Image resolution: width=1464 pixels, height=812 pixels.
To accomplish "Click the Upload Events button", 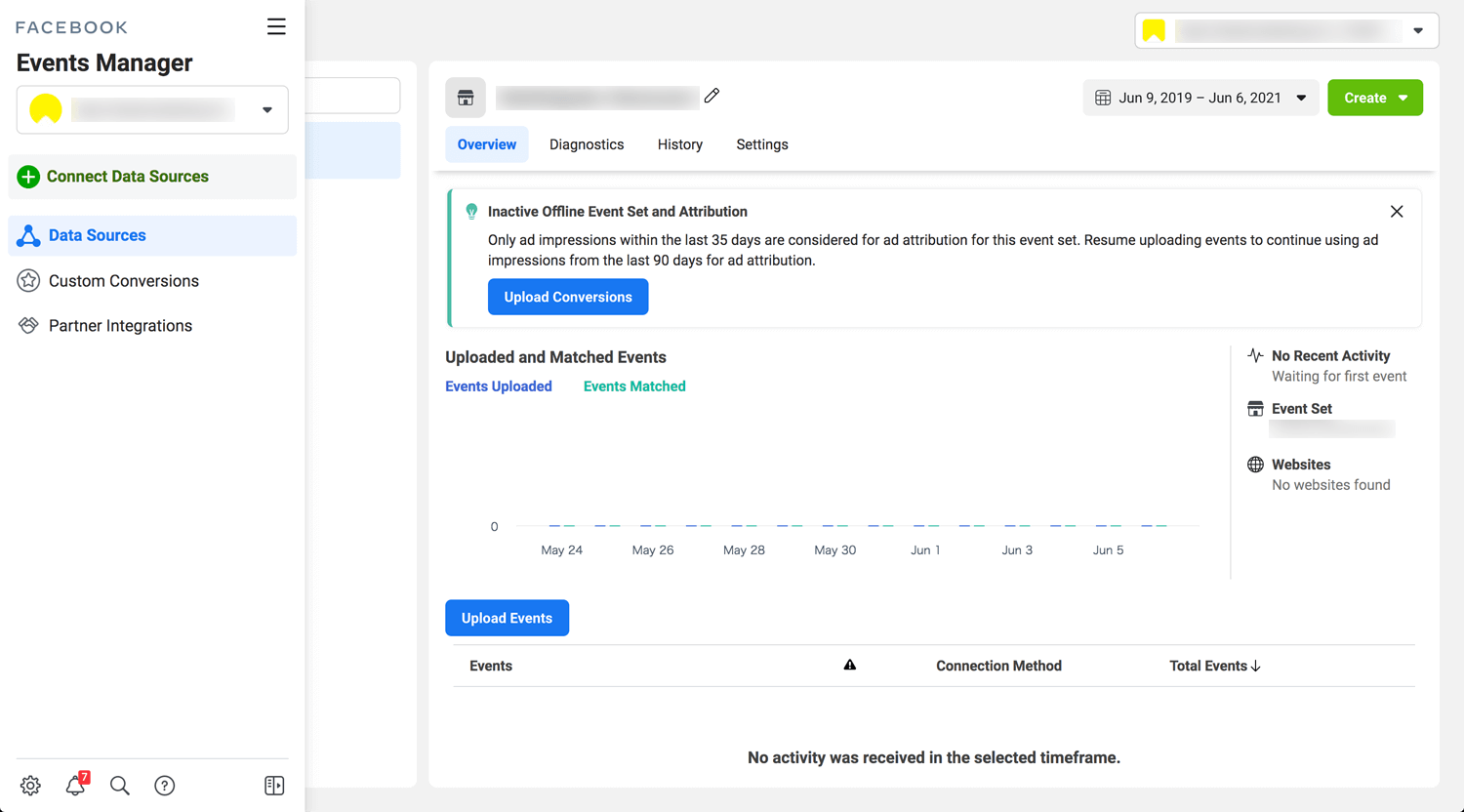I will tap(507, 618).
